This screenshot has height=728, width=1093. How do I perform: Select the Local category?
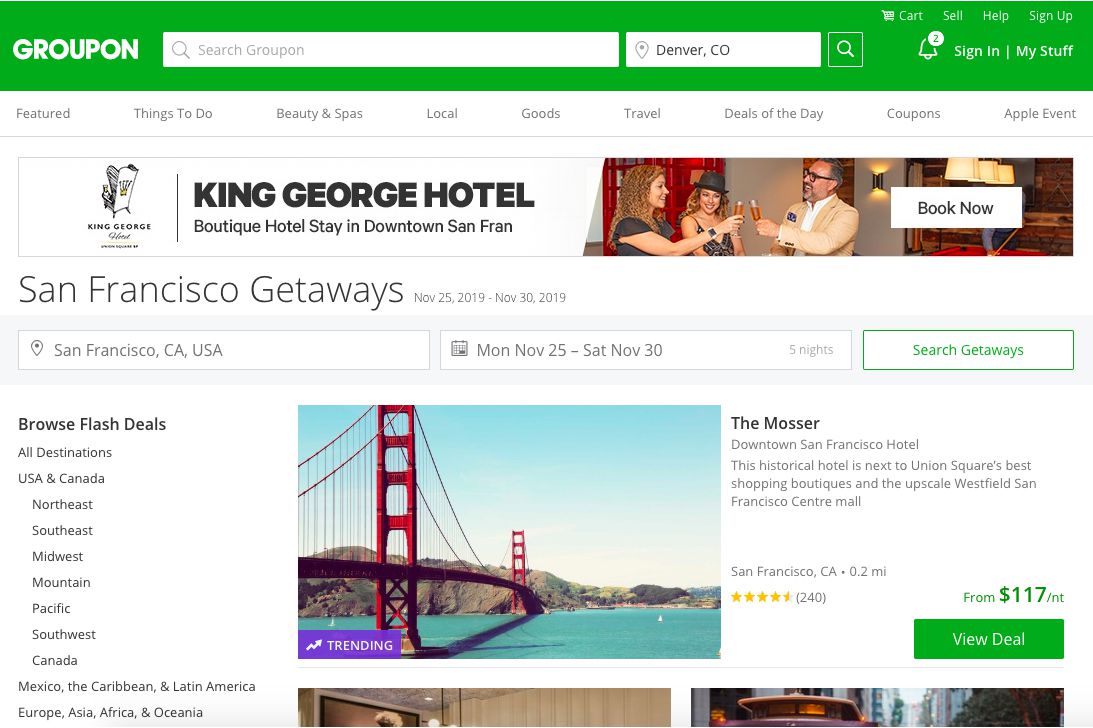click(x=442, y=114)
